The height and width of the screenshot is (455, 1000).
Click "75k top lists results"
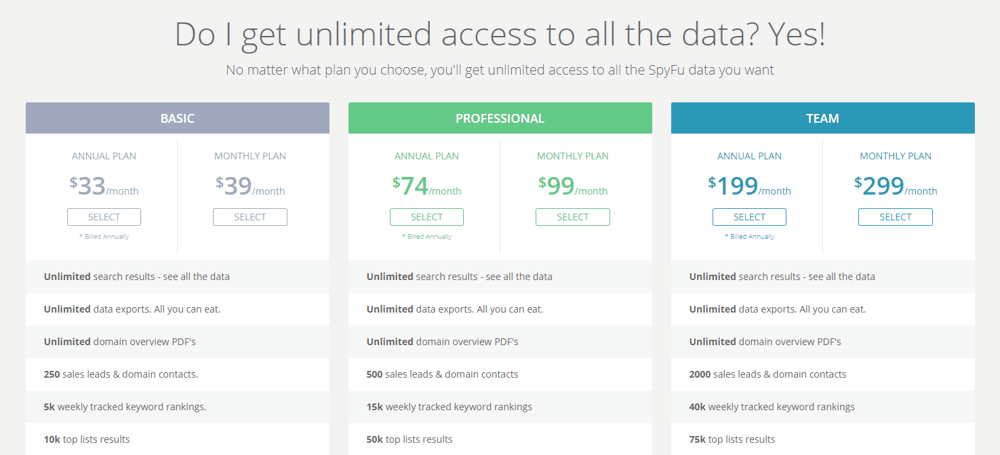pos(732,439)
